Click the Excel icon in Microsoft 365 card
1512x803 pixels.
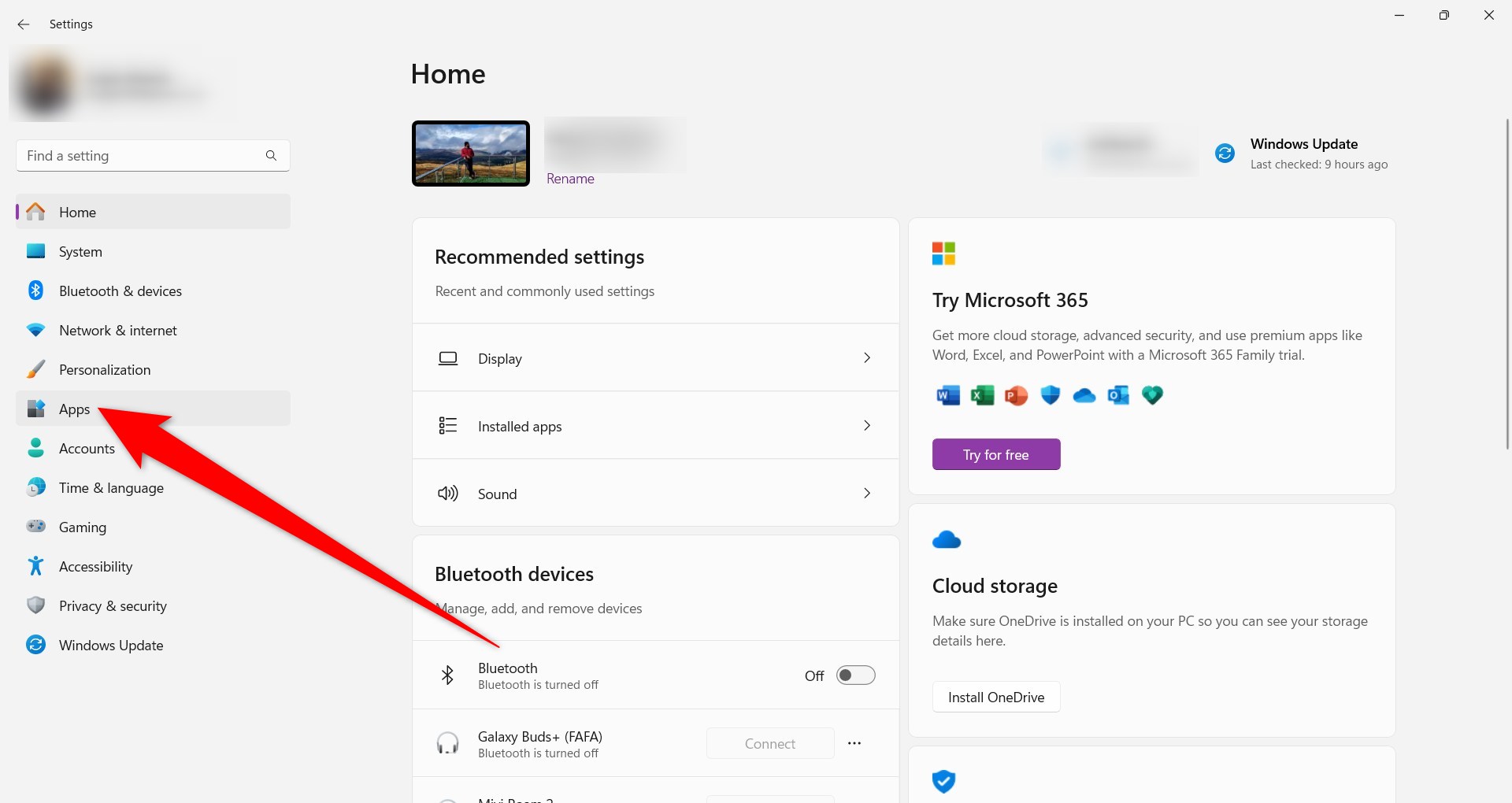pos(982,395)
